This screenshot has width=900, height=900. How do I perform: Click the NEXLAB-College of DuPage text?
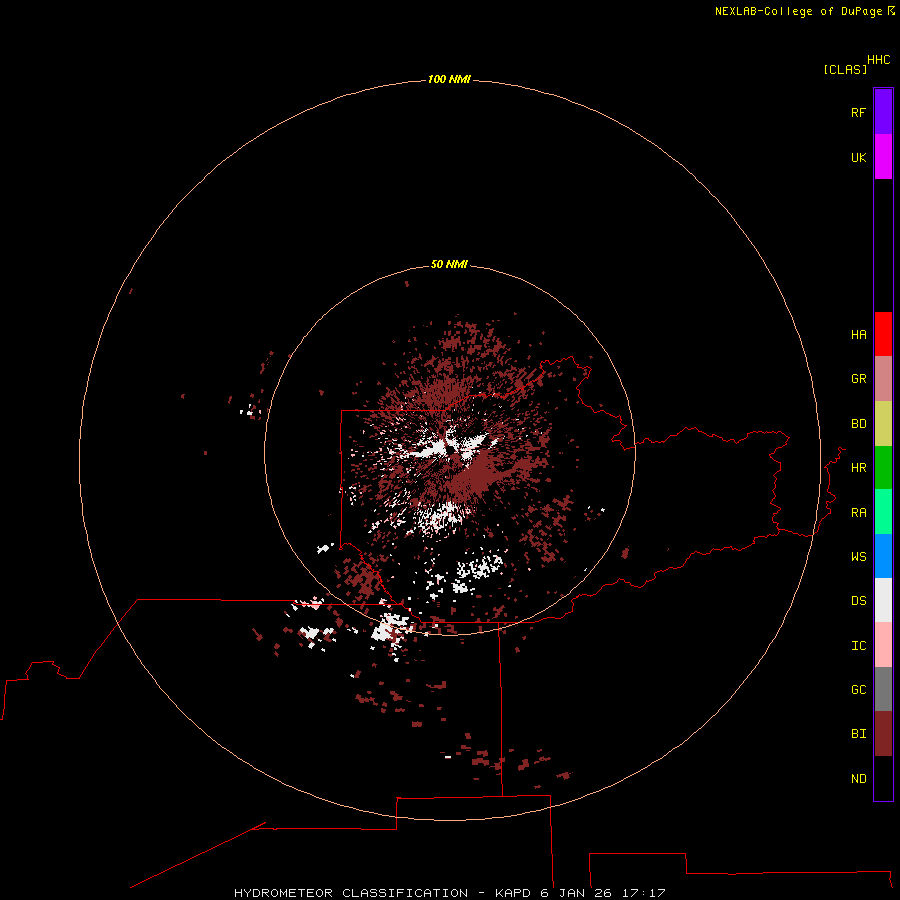[x=798, y=11]
